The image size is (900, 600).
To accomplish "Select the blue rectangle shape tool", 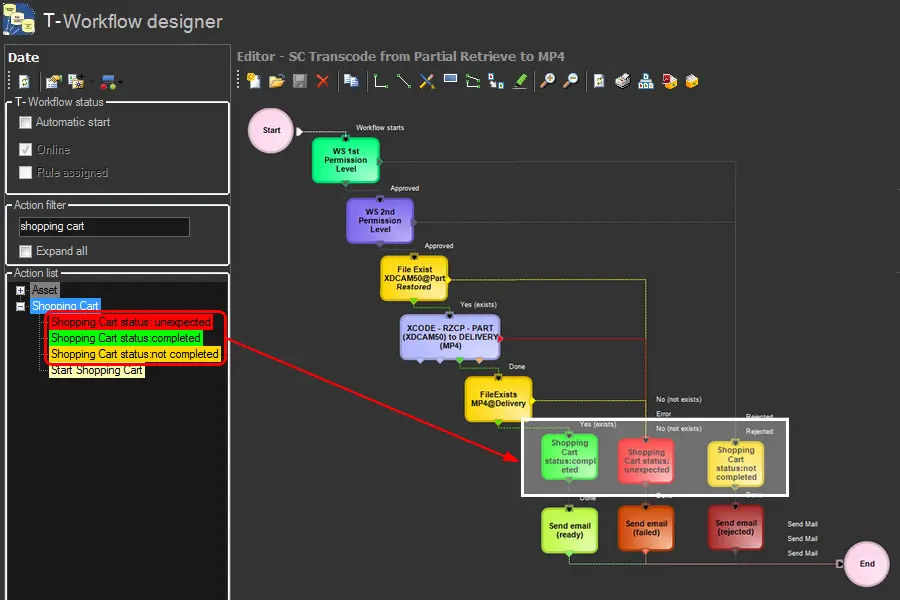I will pos(450,81).
